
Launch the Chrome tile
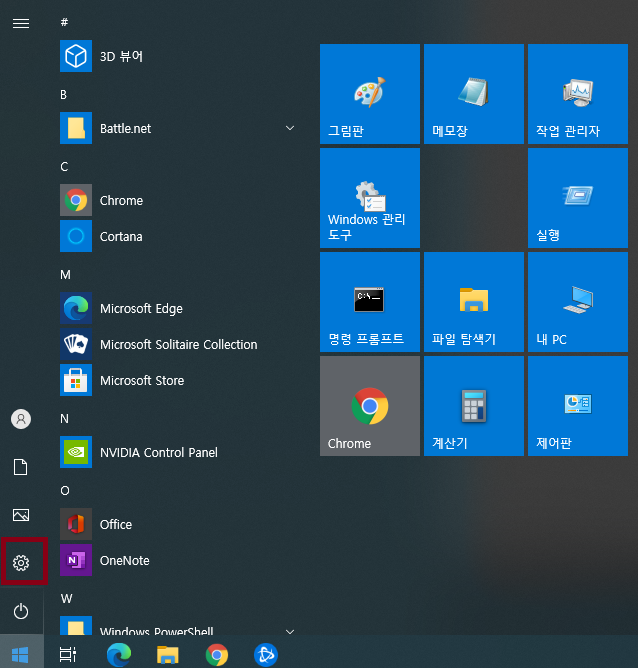tap(370, 406)
